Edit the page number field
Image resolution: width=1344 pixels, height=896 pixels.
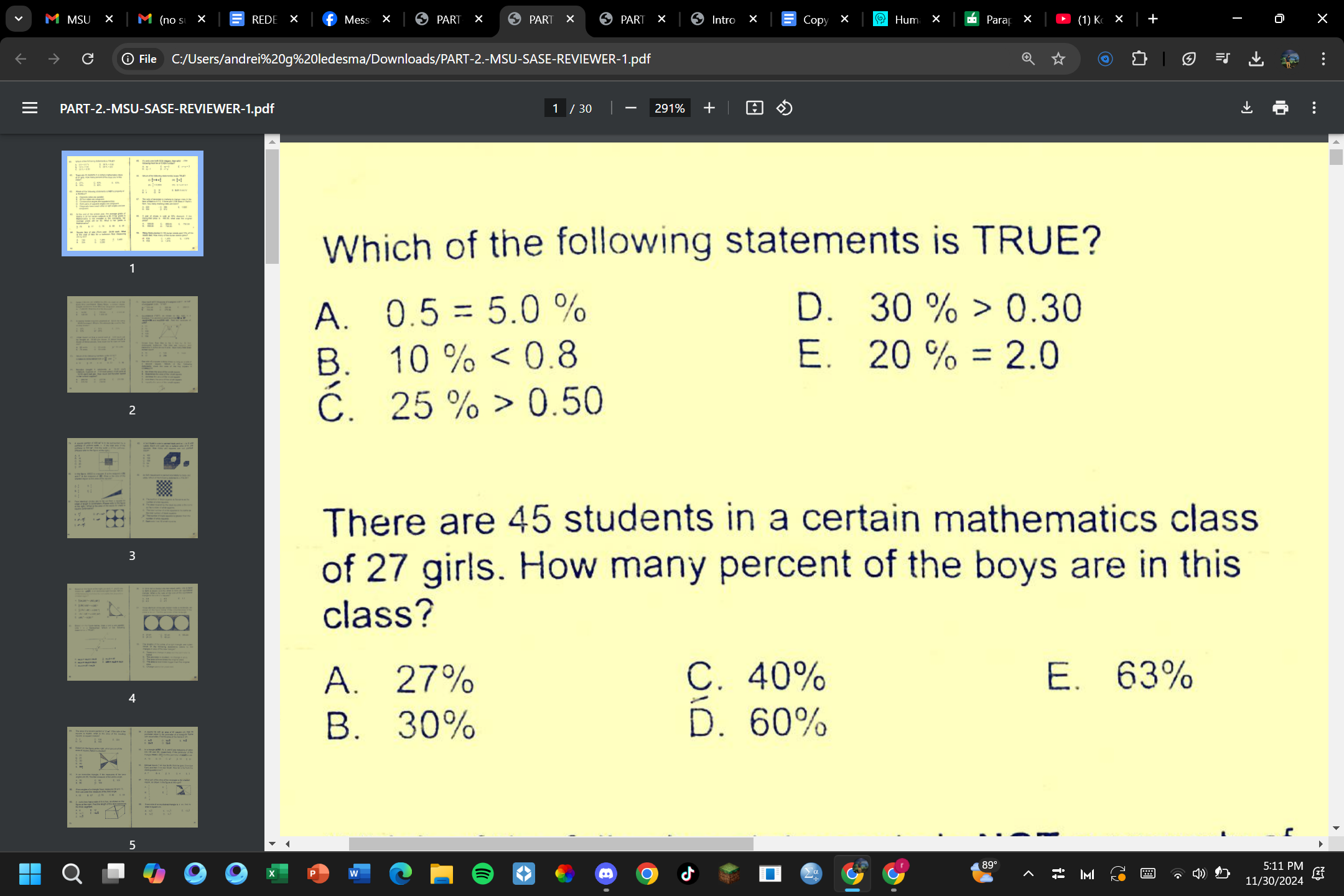(555, 108)
